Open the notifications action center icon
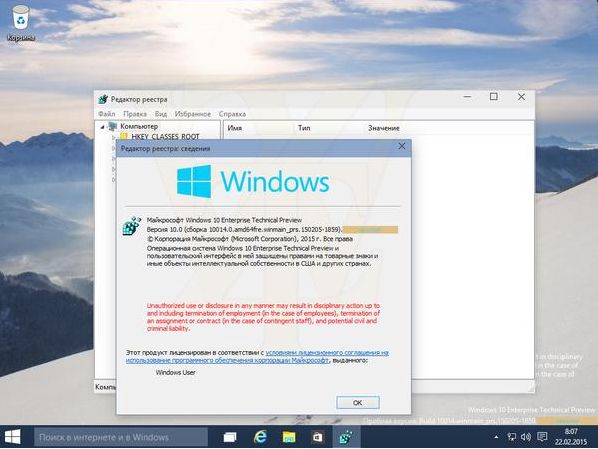This screenshot has width=598, height=449. (542, 437)
